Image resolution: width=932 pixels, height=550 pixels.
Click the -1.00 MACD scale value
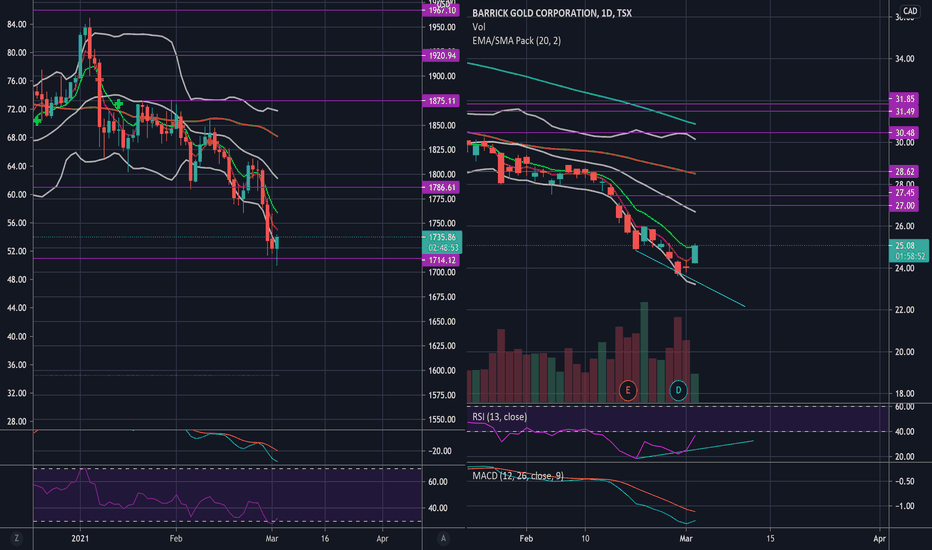(x=905, y=506)
